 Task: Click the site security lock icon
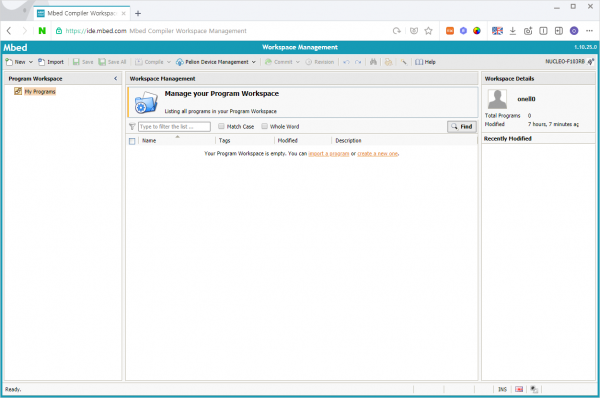[x=59, y=31]
